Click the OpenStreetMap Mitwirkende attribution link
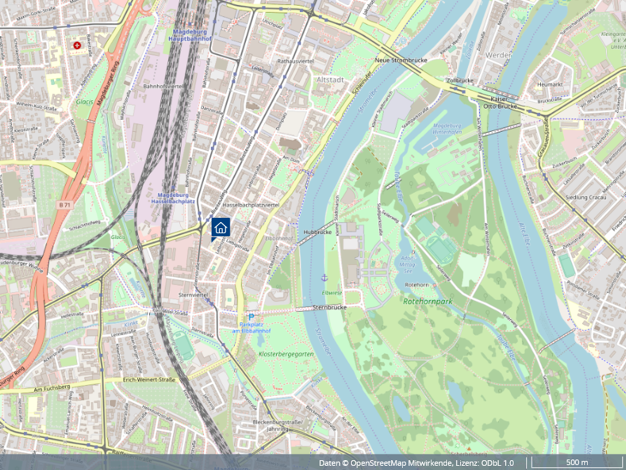This screenshot has width=626, height=470. [404, 463]
